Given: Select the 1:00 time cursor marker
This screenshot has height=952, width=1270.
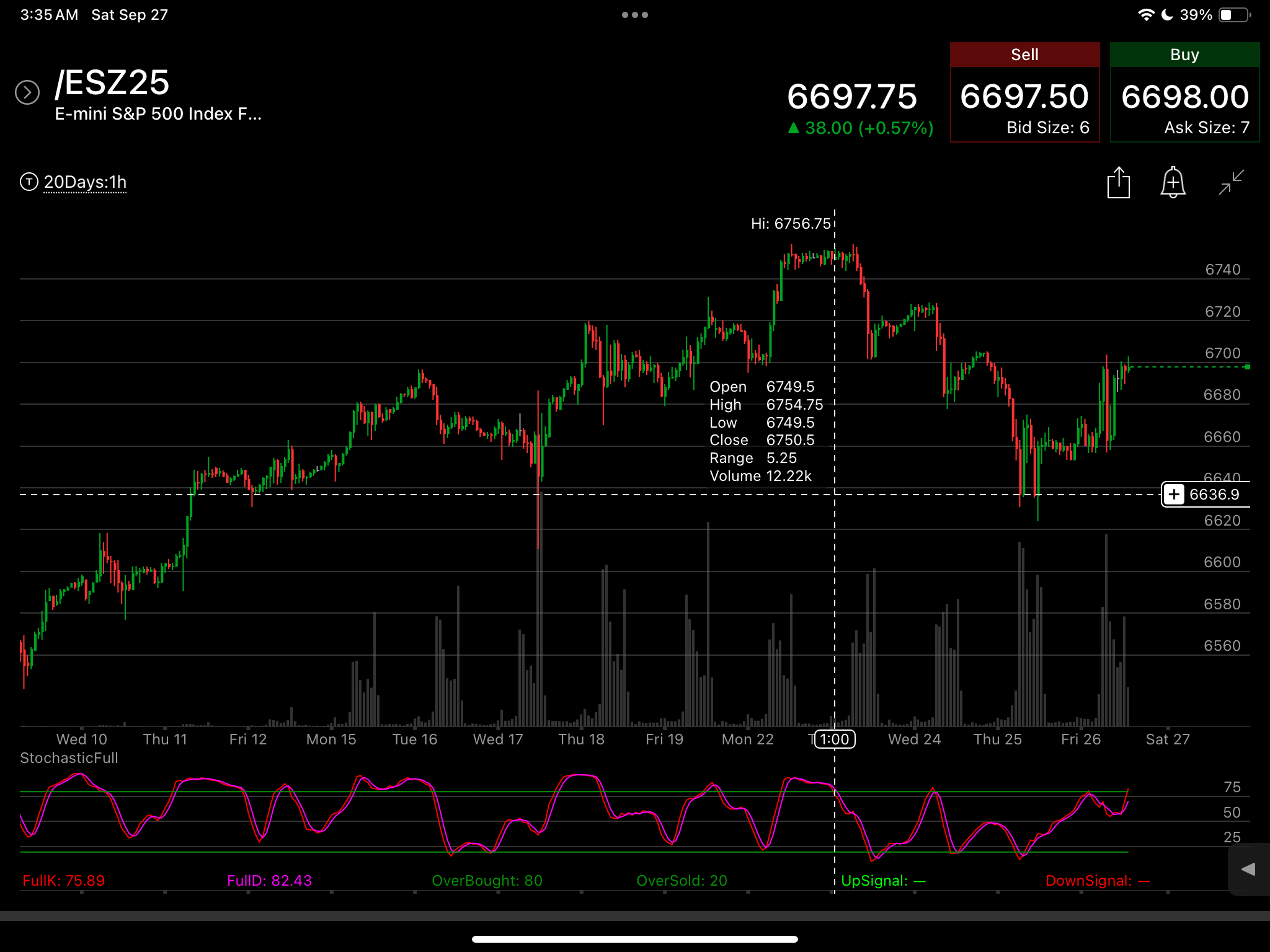Looking at the screenshot, I should pyautogui.click(x=835, y=739).
